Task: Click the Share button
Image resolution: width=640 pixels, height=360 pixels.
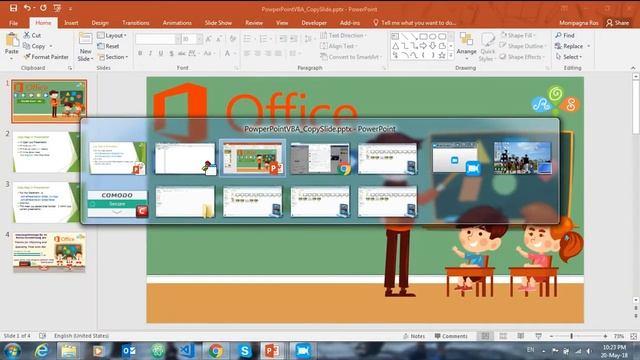Action: point(618,23)
